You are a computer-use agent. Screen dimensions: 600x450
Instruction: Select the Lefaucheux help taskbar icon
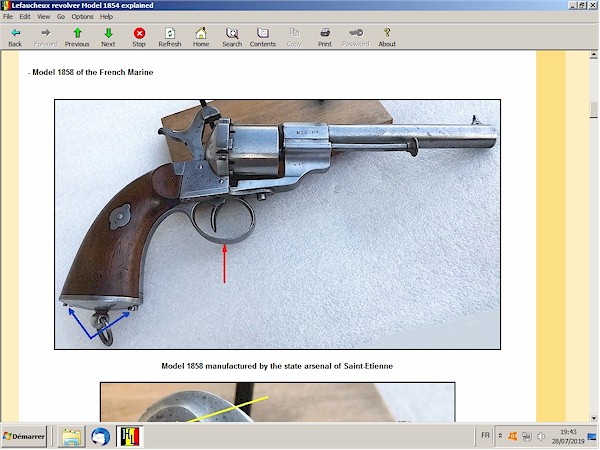pos(130,437)
